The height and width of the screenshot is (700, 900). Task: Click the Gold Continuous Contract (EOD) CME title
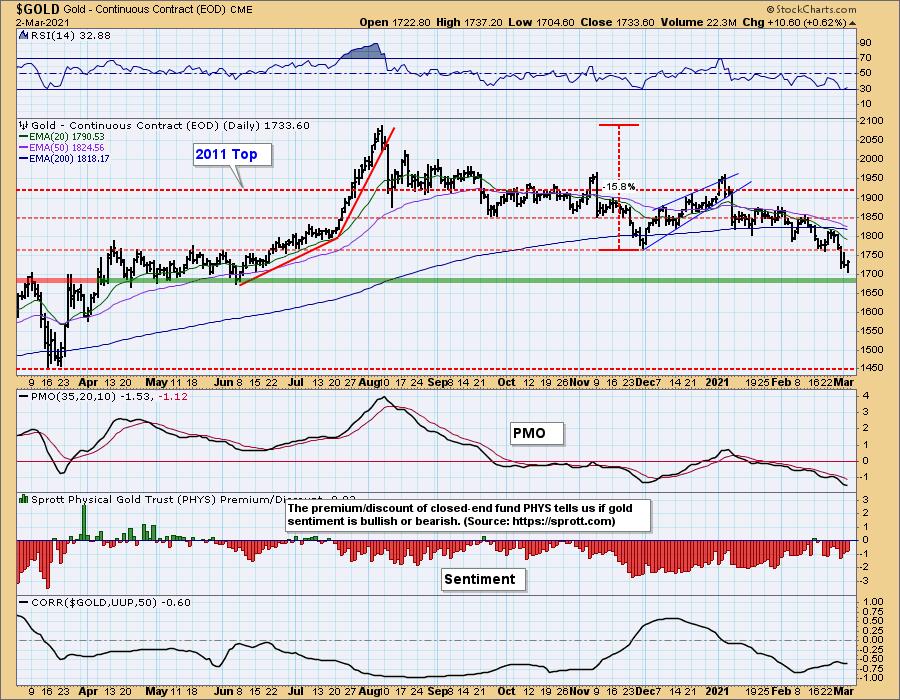158,9
